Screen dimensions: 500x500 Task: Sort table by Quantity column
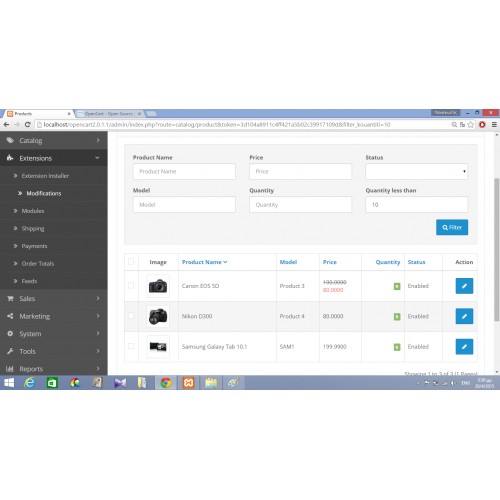pyautogui.click(x=388, y=262)
